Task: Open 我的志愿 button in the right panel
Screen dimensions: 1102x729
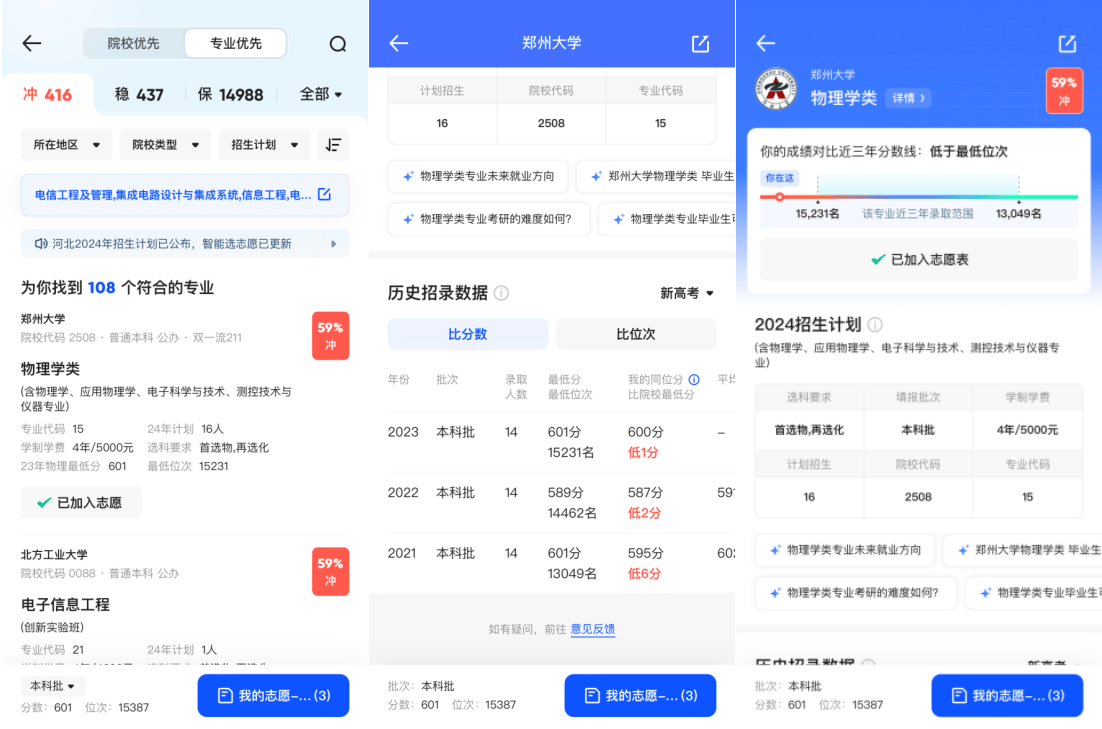Action: tap(1007, 695)
